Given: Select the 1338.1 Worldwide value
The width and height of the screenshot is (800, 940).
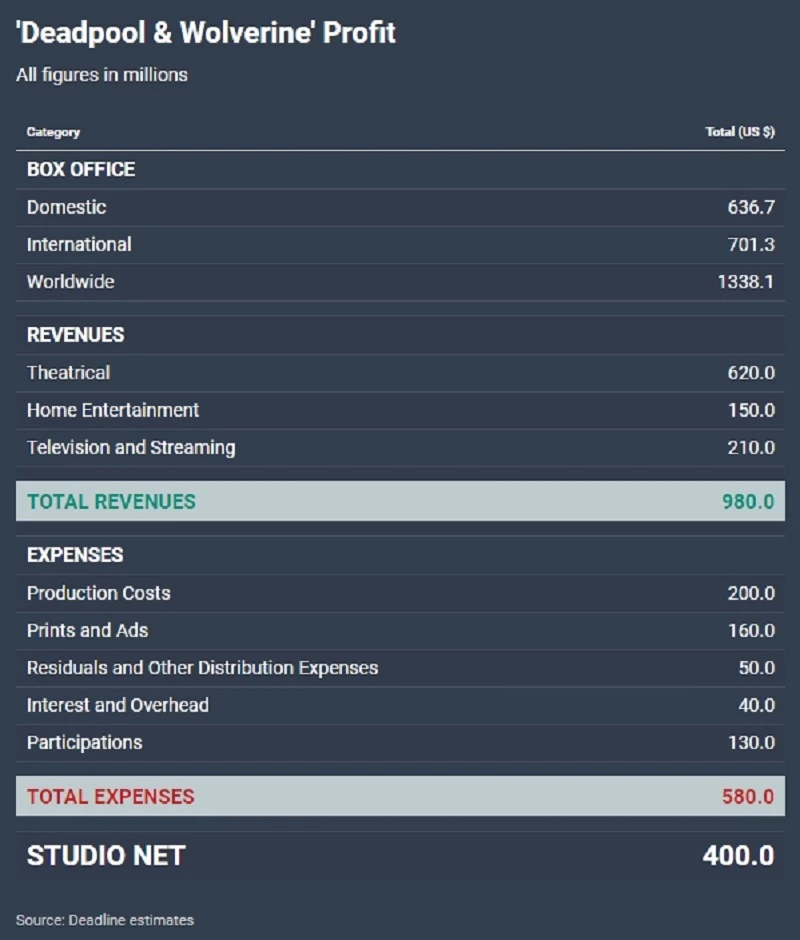Looking at the screenshot, I should pyautogui.click(x=746, y=282).
